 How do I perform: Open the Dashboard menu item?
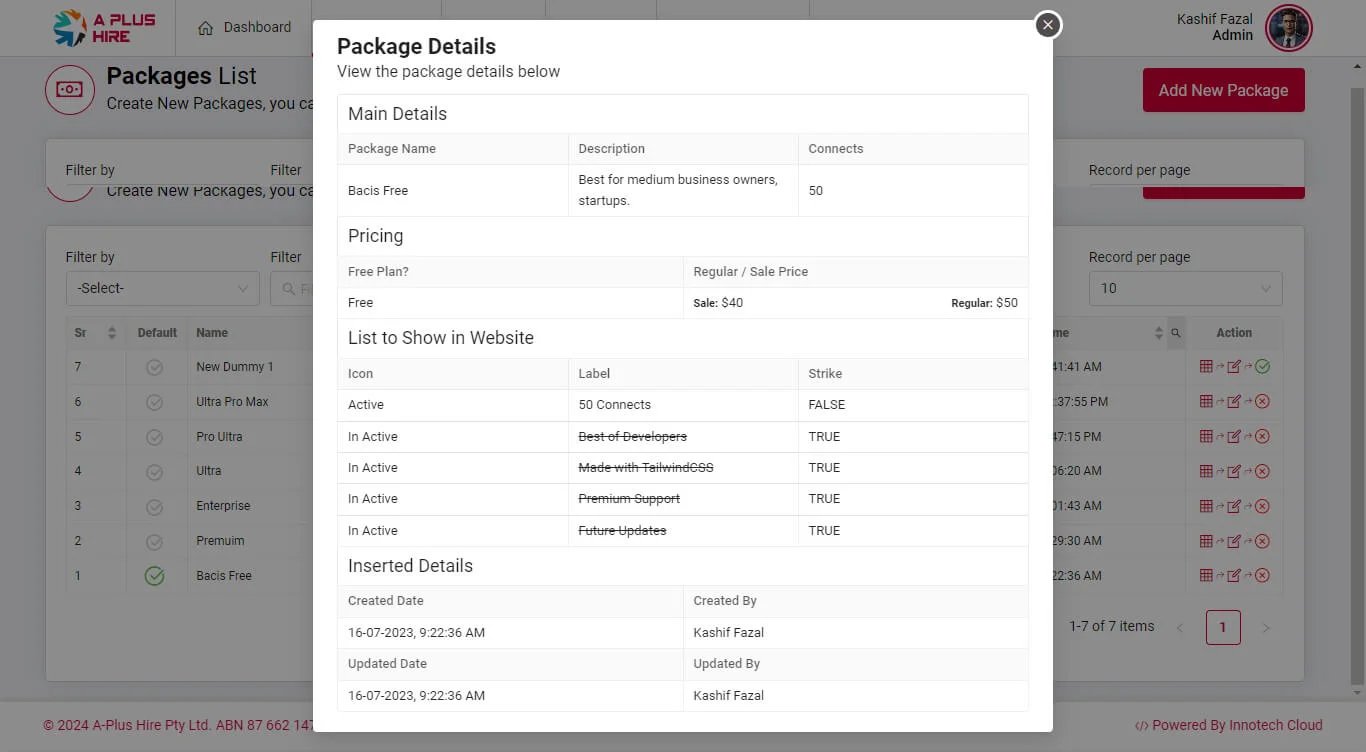[x=245, y=28]
